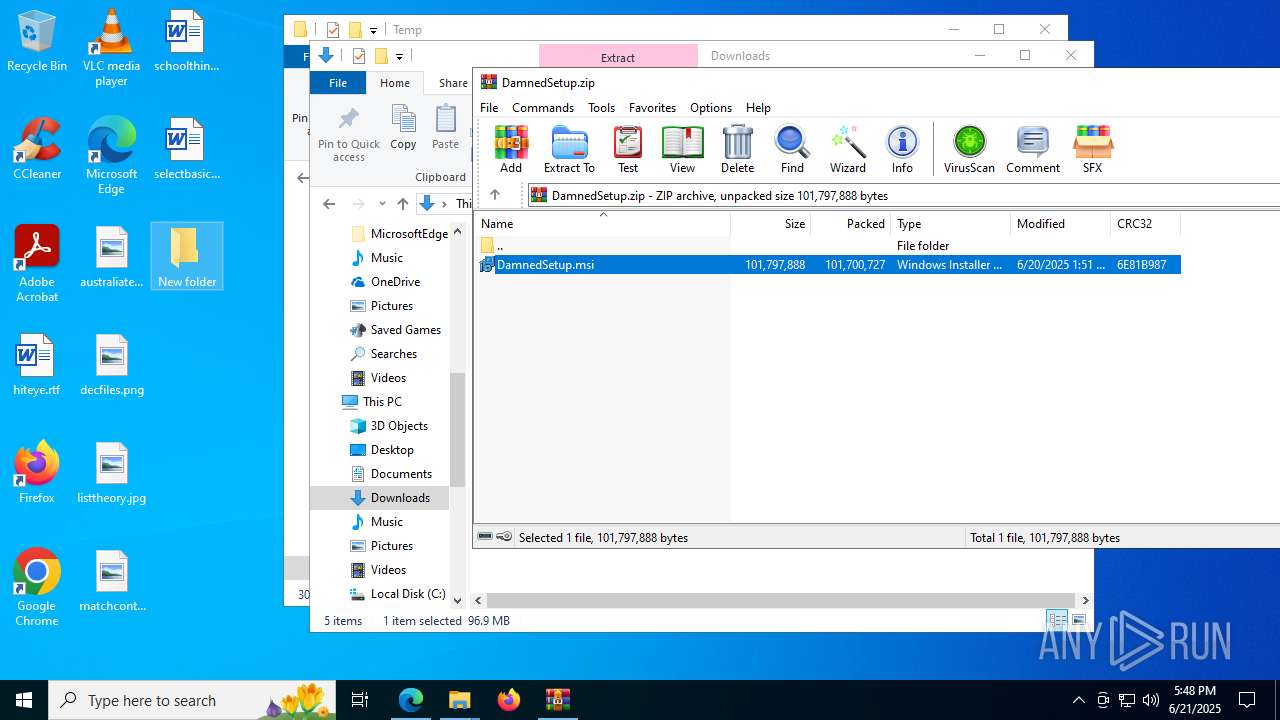
Task: Open WinRAR Options menu
Action: pyautogui.click(x=711, y=108)
